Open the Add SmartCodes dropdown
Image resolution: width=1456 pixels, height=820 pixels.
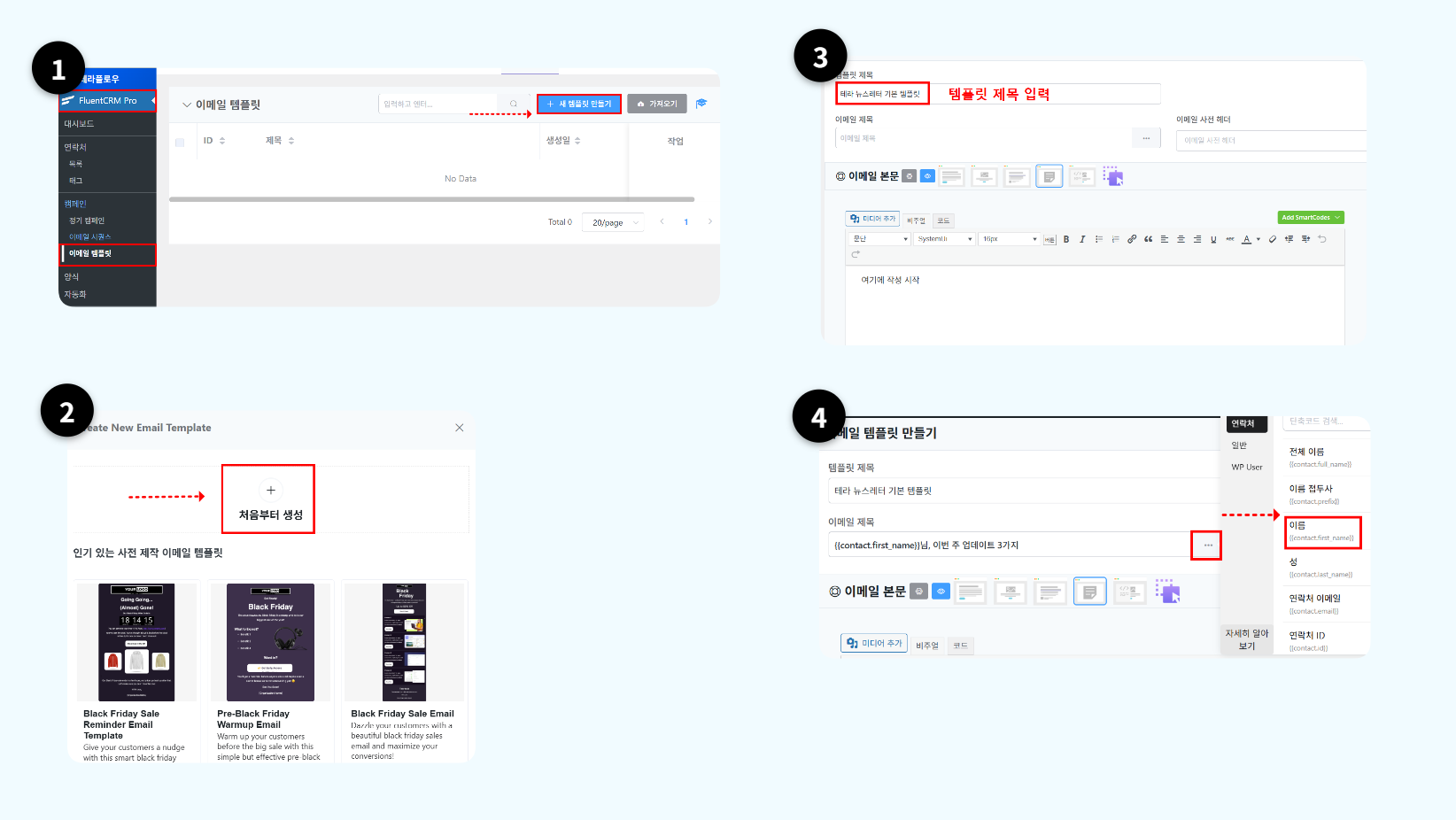pyautogui.click(x=1311, y=217)
